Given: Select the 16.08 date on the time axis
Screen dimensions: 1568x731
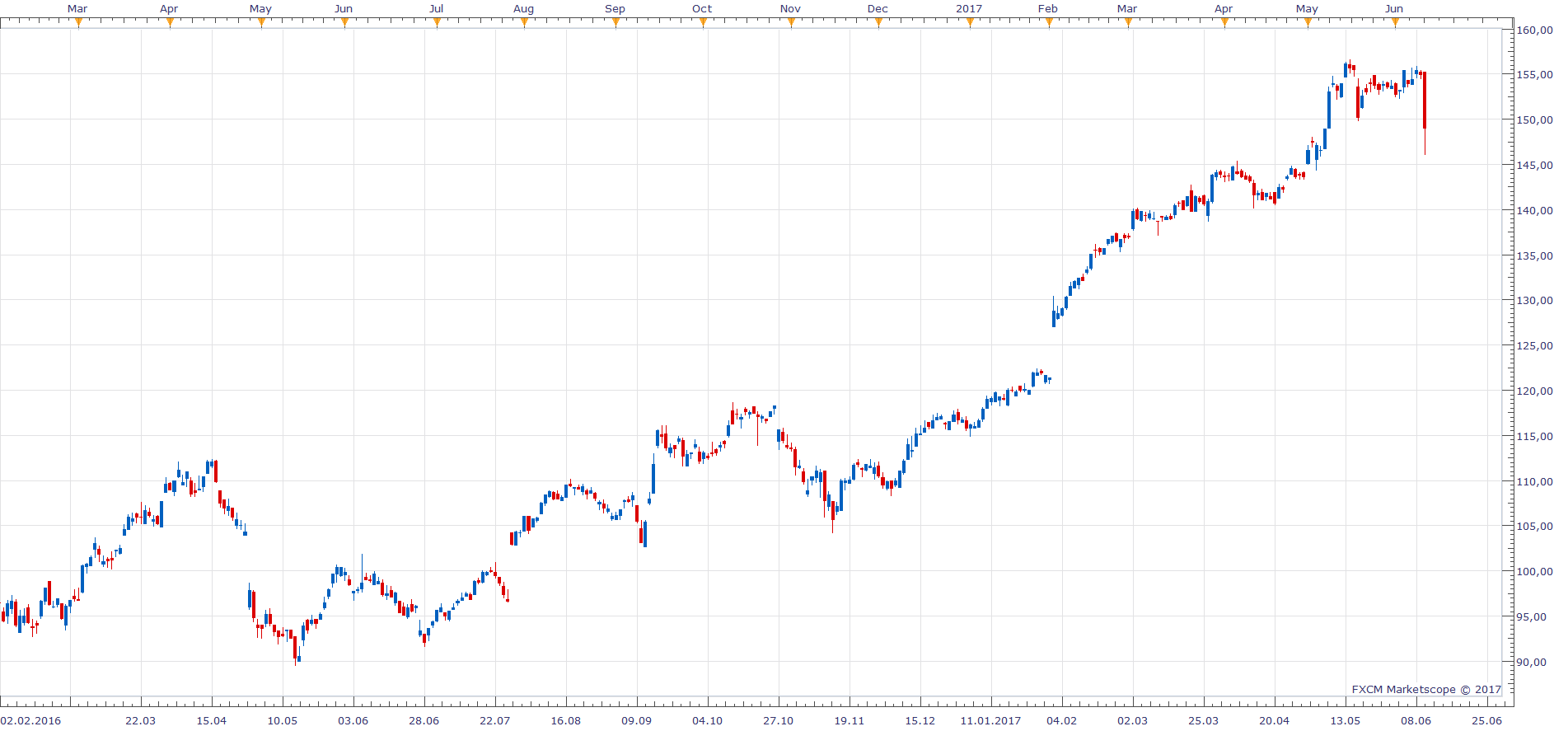Looking at the screenshot, I should [x=565, y=720].
